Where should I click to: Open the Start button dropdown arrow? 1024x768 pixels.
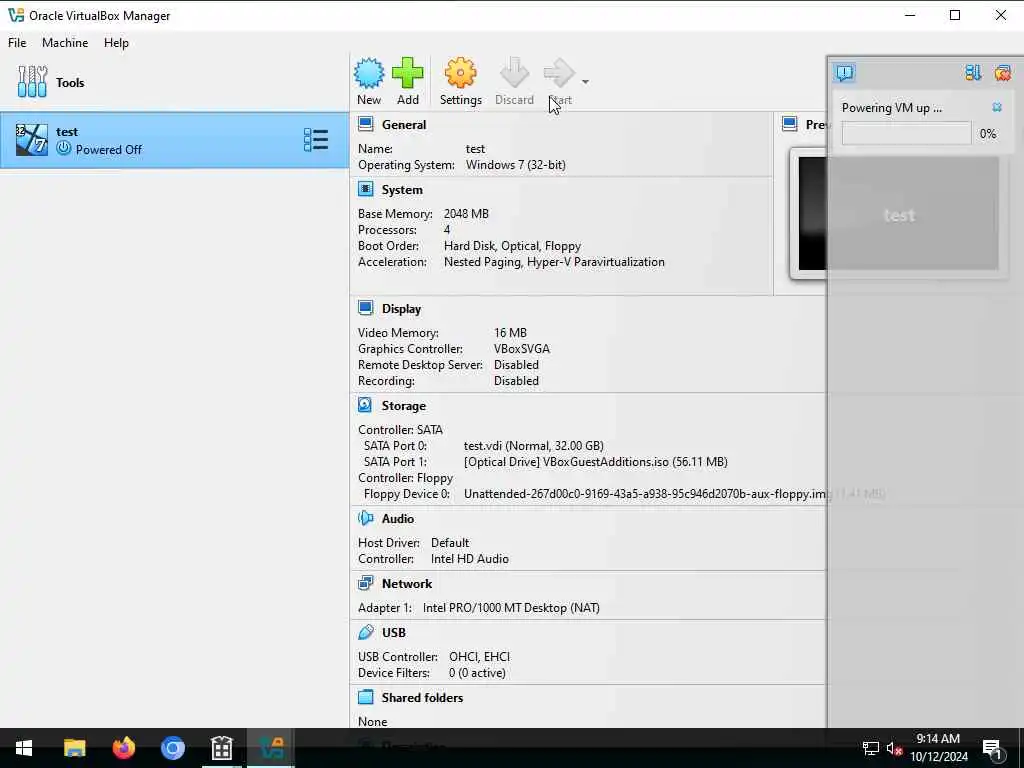585,82
